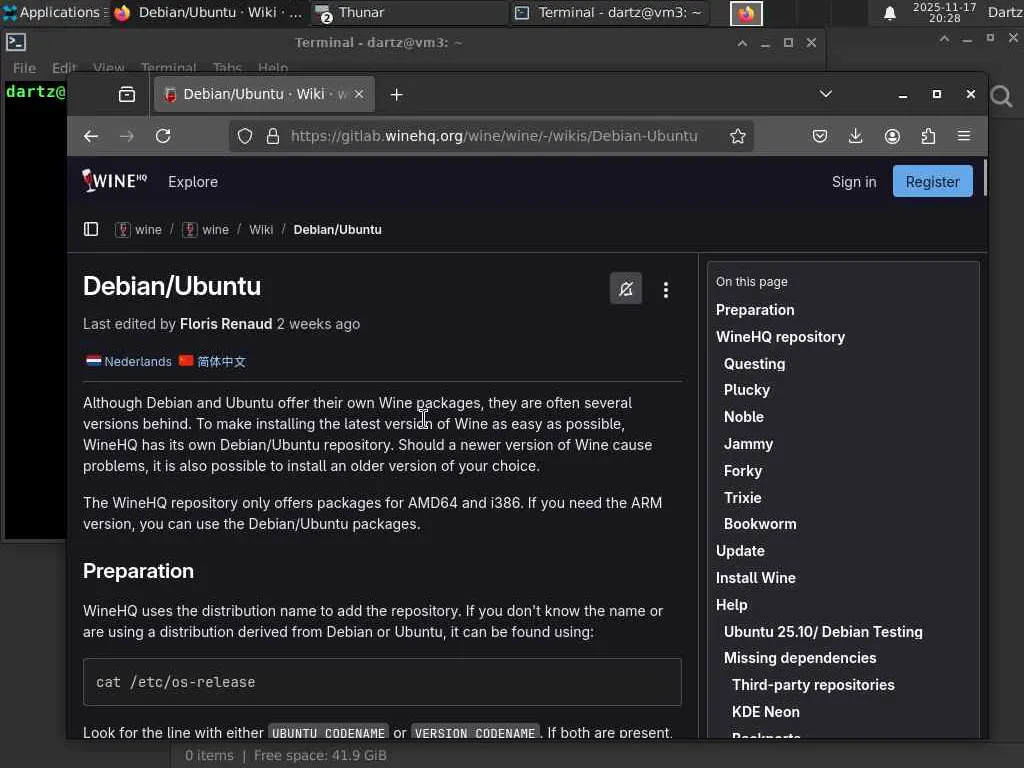The height and width of the screenshot is (768, 1024).
Task: Click the Sign in link
Action: [x=854, y=182]
